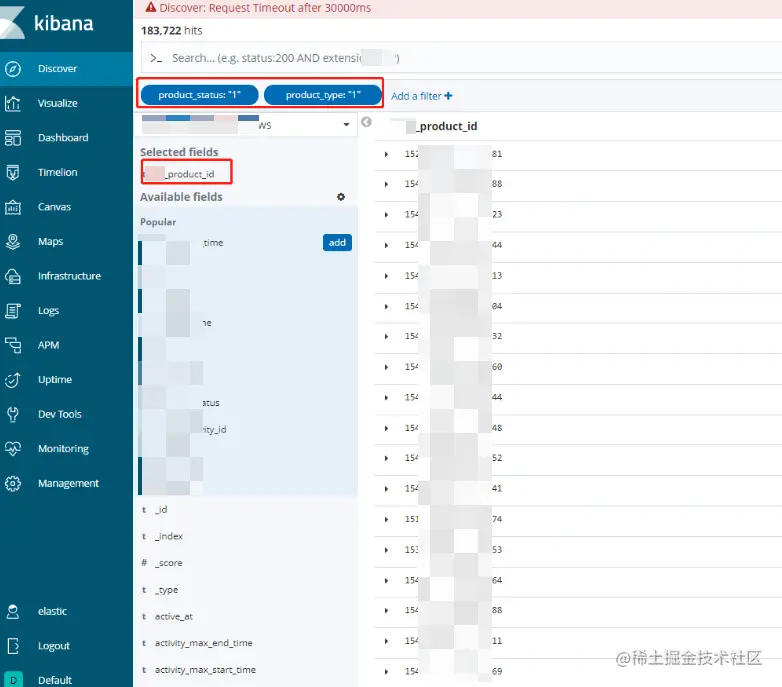The image size is (782, 687).
Task: Click the product_status: "1" filter pill
Action: [x=199, y=95]
